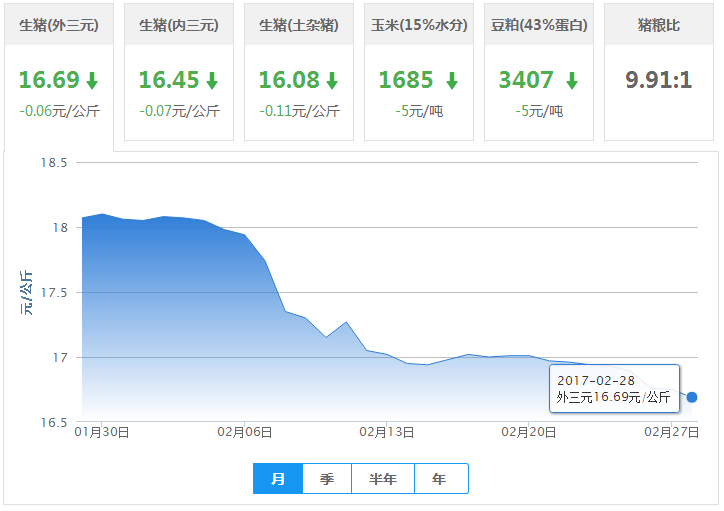Image resolution: width=724 pixels, height=511 pixels.
Task: Switch to the 生猪(内三元) tab
Action: (179, 25)
